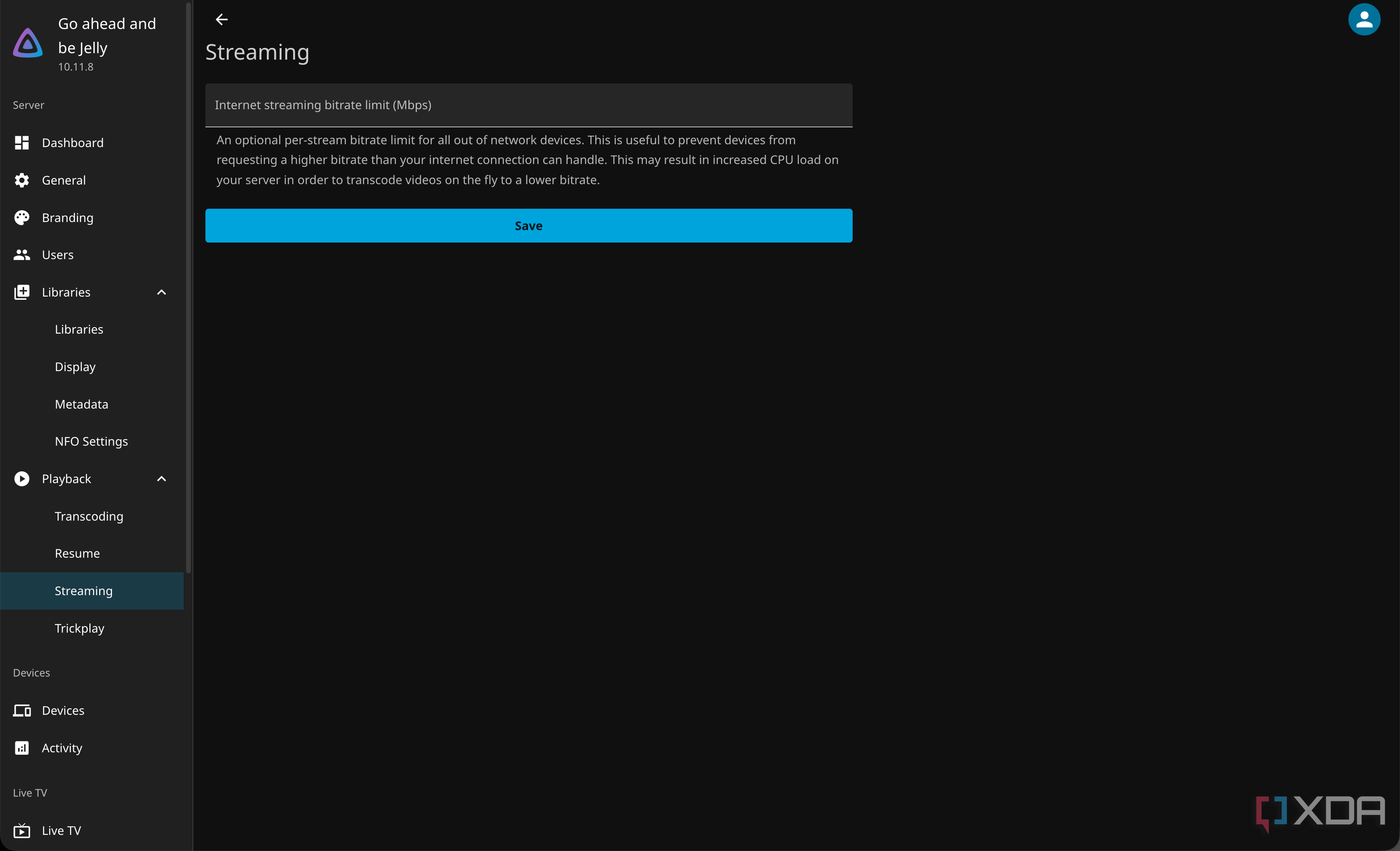Click the Branding palette icon
Viewport: 1400px width, 851px height.
point(22,218)
